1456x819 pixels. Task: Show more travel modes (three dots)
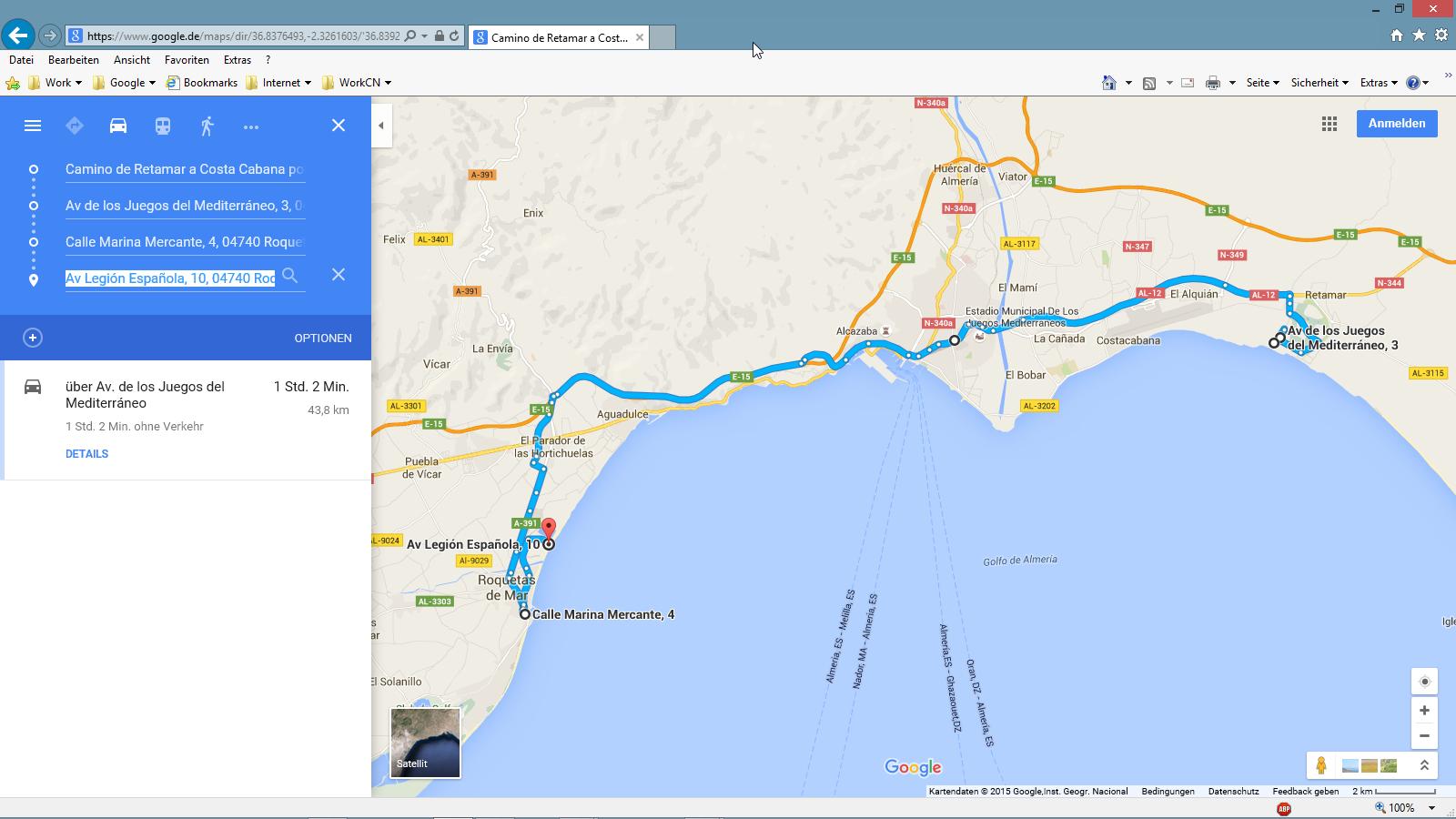[x=251, y=126]
